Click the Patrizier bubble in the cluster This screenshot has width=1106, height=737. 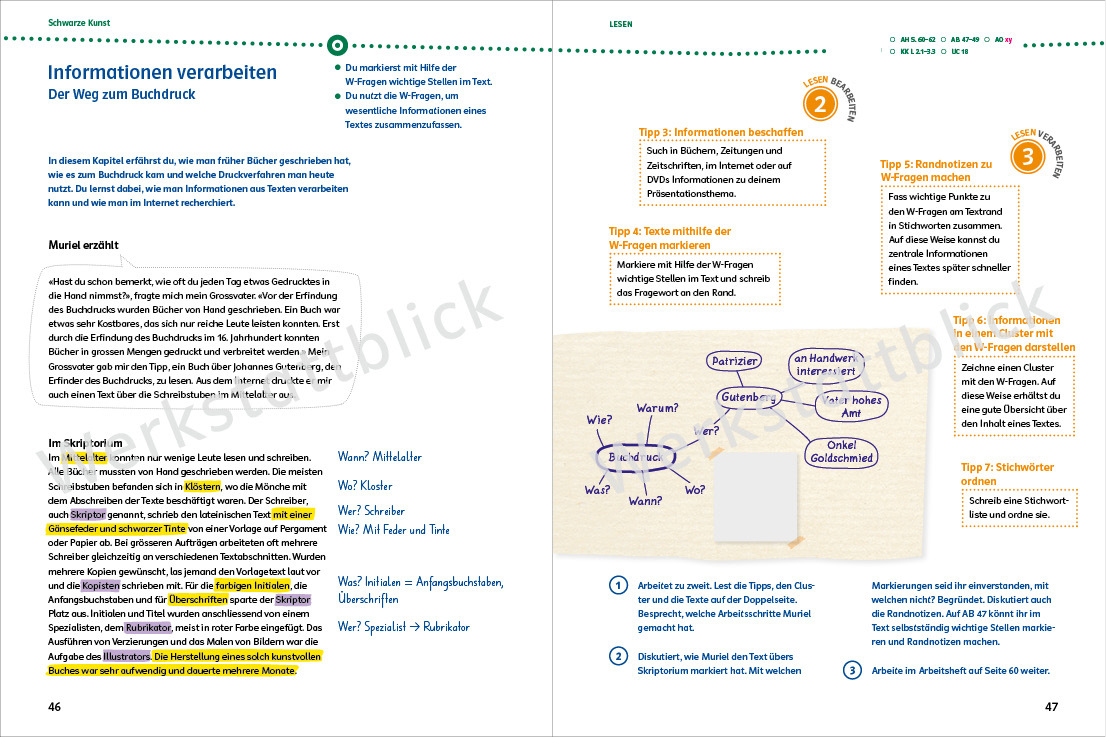(735, 361)
